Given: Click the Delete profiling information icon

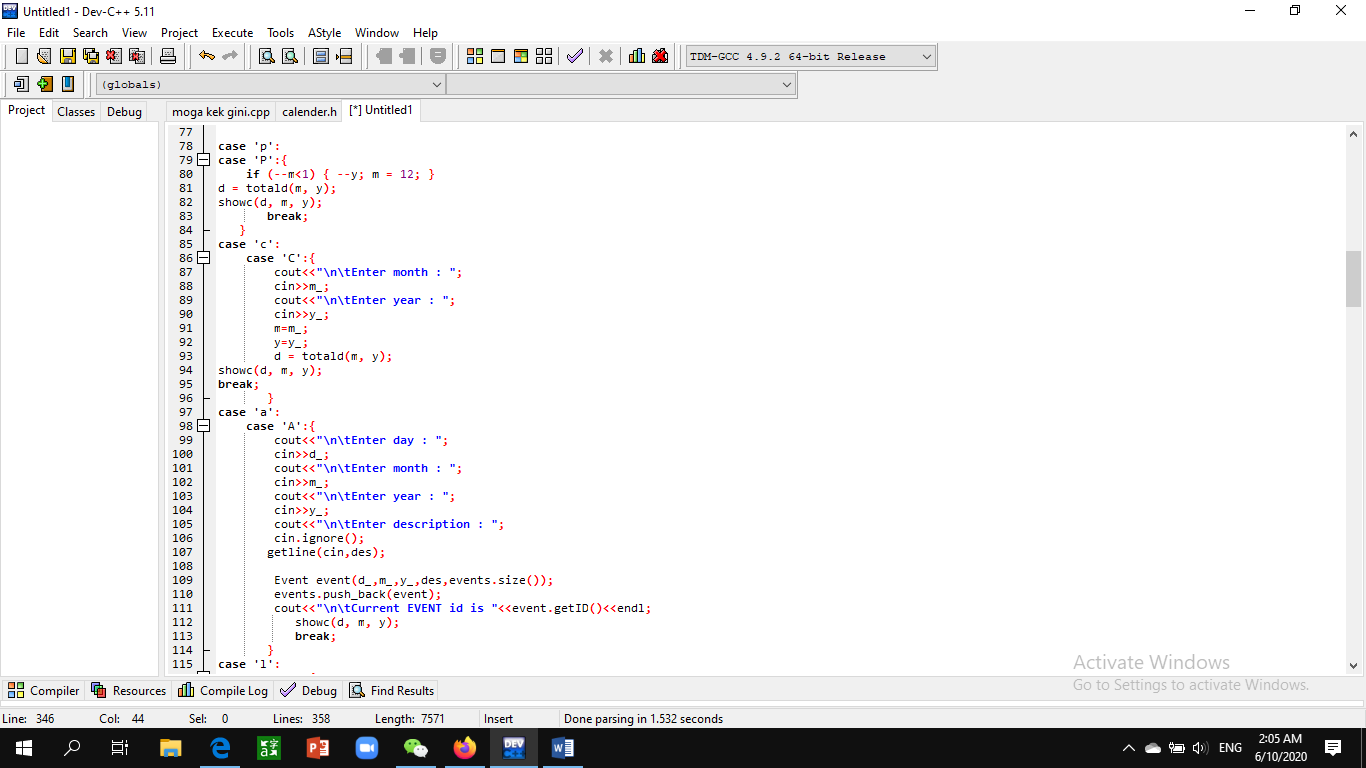Looking at the screenshot, I should pos(660,56).
